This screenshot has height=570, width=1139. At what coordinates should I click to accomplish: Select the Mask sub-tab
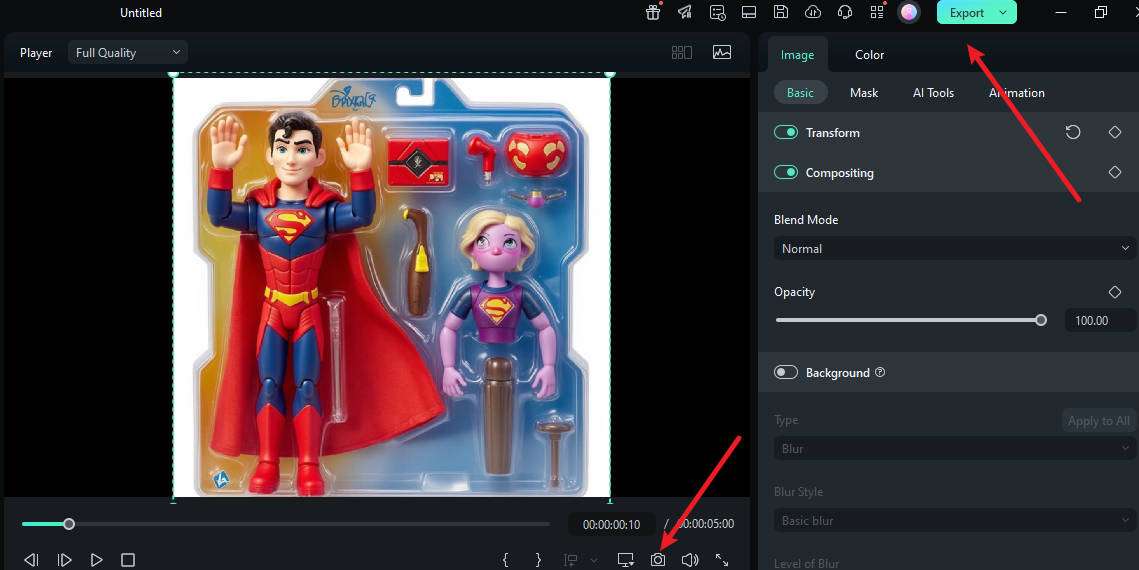[x=864, y=92]
